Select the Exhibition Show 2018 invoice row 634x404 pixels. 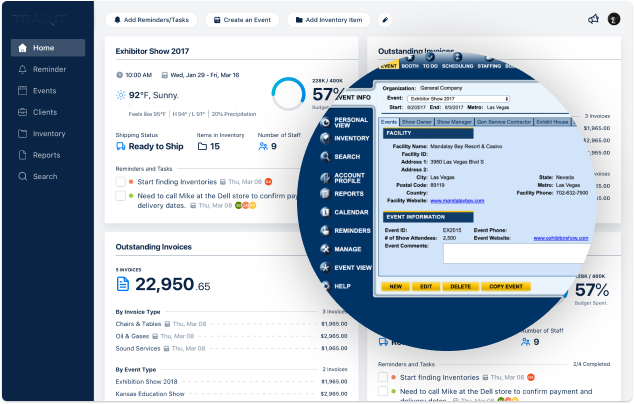pyautogui.click(x=231, y=381)
